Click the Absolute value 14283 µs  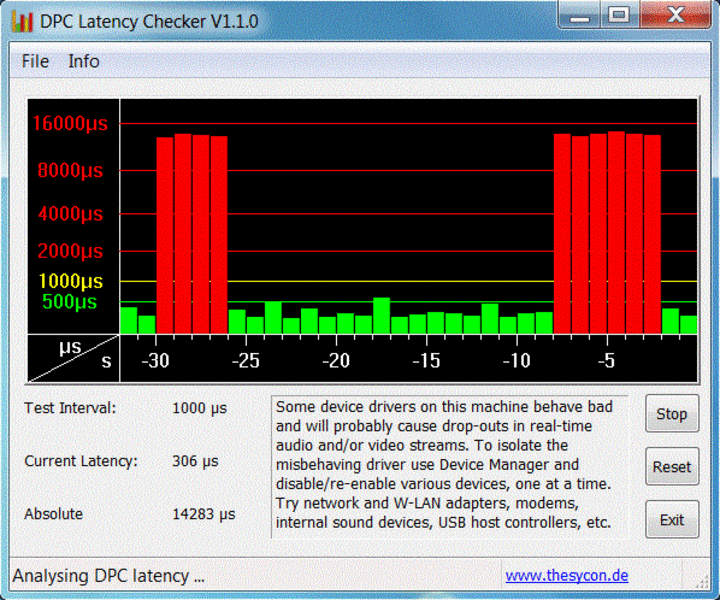click(x=203, y=514)
